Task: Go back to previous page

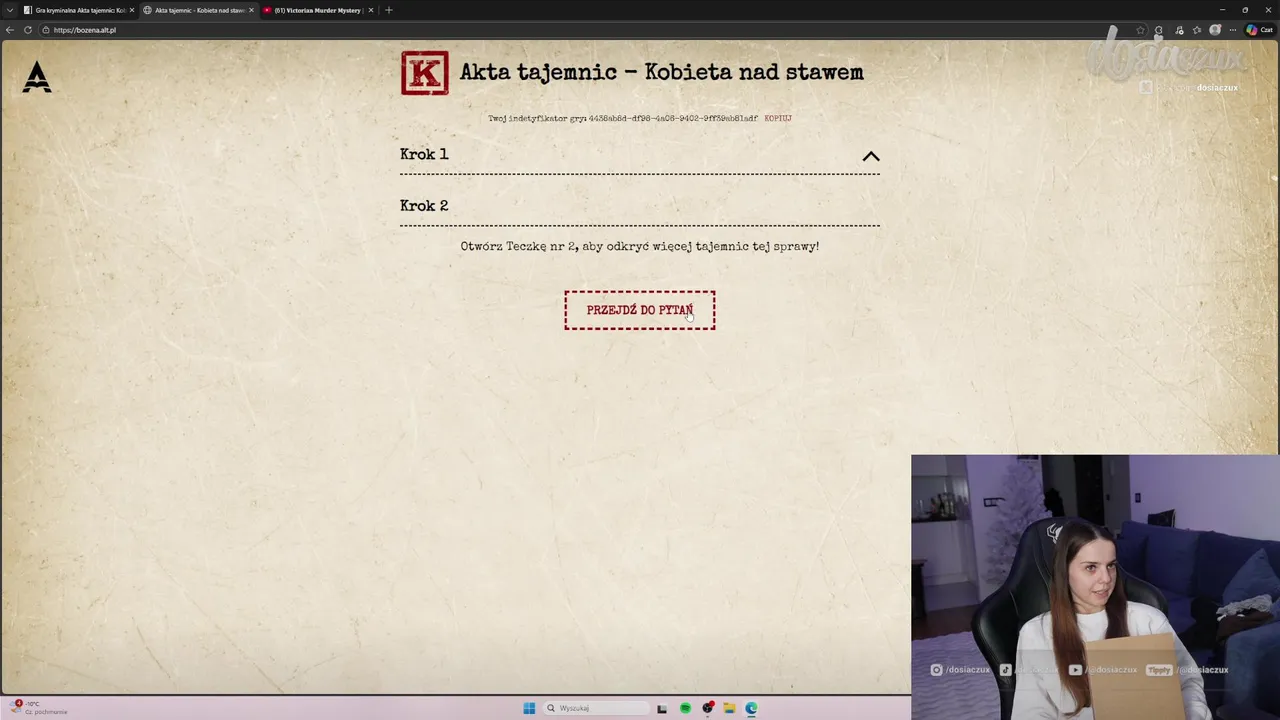Action: tap(10, 30)
